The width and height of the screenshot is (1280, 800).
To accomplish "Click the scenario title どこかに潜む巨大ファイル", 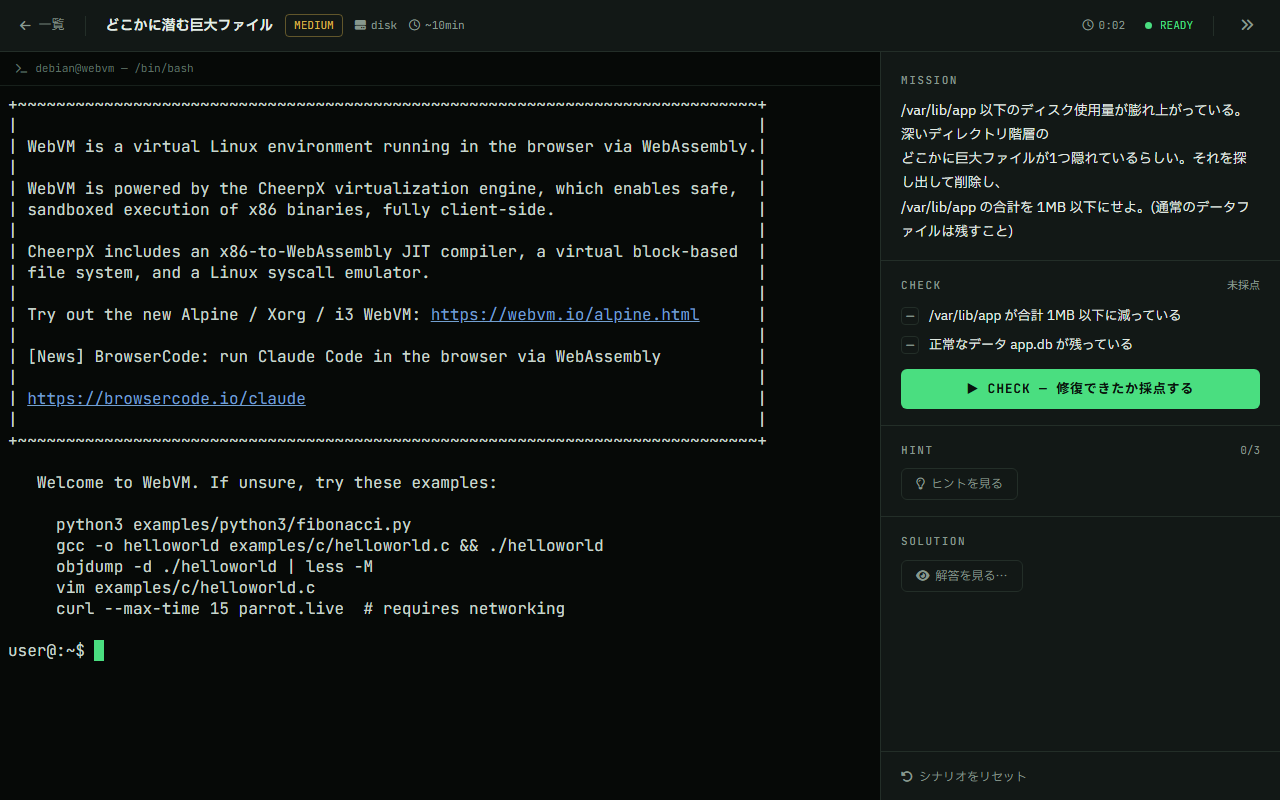I will click(189, 25).
